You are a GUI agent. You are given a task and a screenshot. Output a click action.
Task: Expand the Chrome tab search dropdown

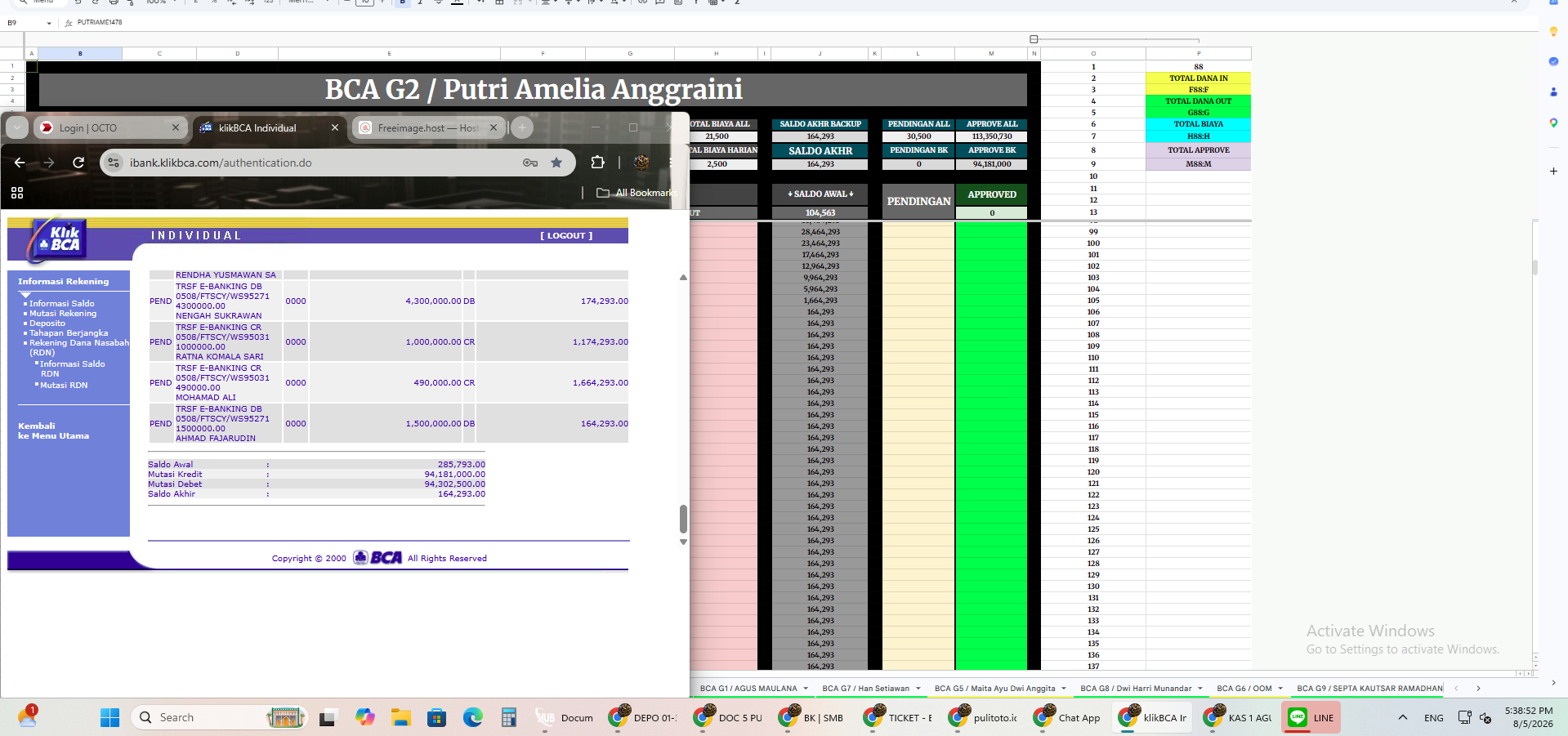click(17, 127)
